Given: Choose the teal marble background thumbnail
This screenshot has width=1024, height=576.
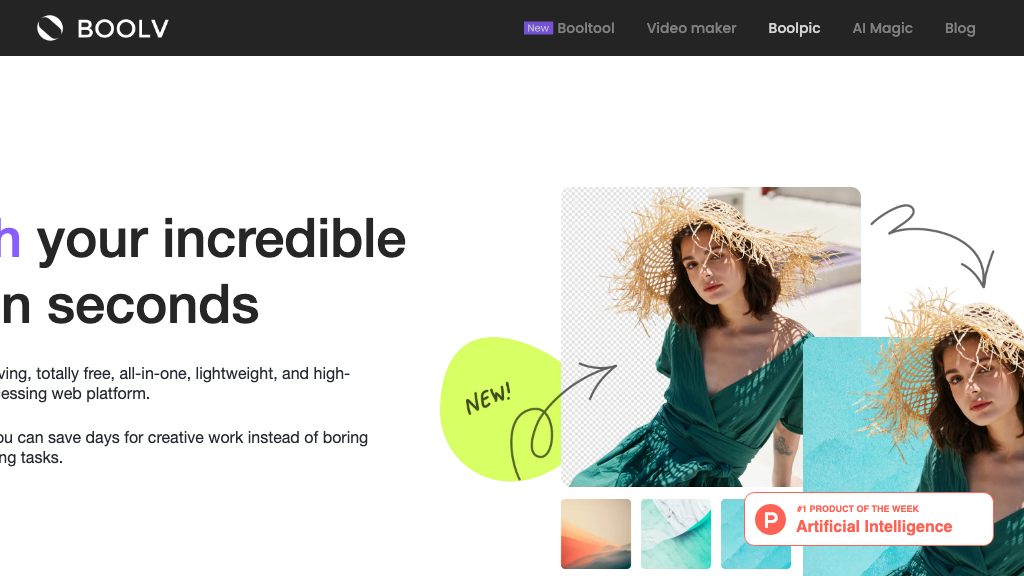Looking at the screenshot, I should click(676, 534).
